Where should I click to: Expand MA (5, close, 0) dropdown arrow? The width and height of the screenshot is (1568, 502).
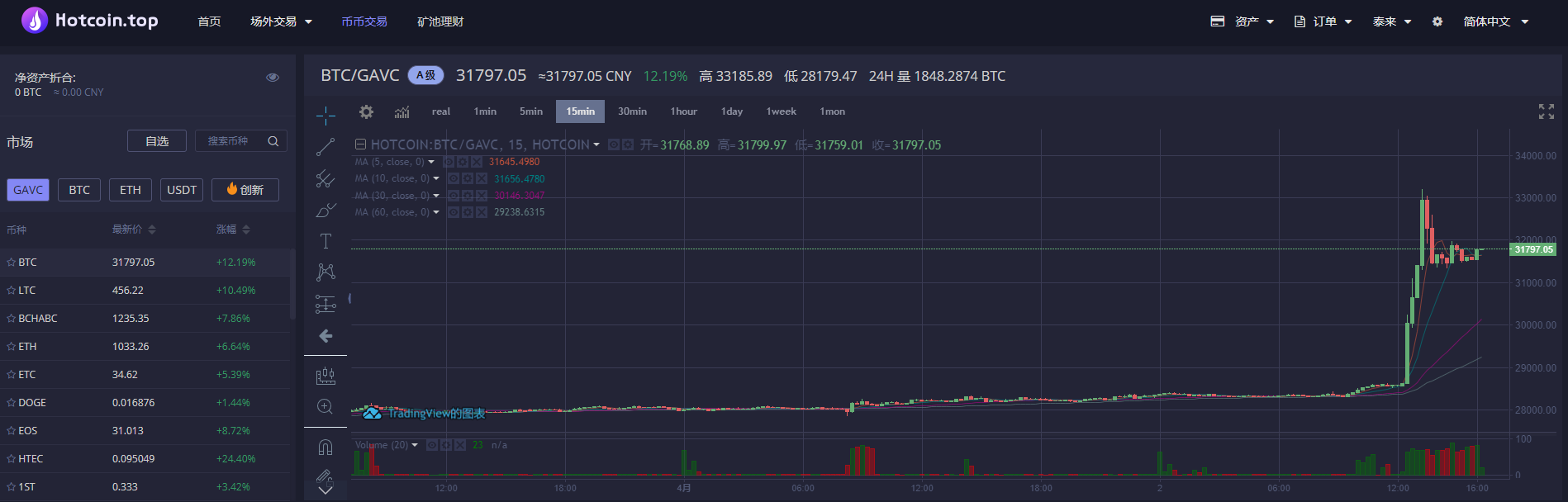[431, 162]
